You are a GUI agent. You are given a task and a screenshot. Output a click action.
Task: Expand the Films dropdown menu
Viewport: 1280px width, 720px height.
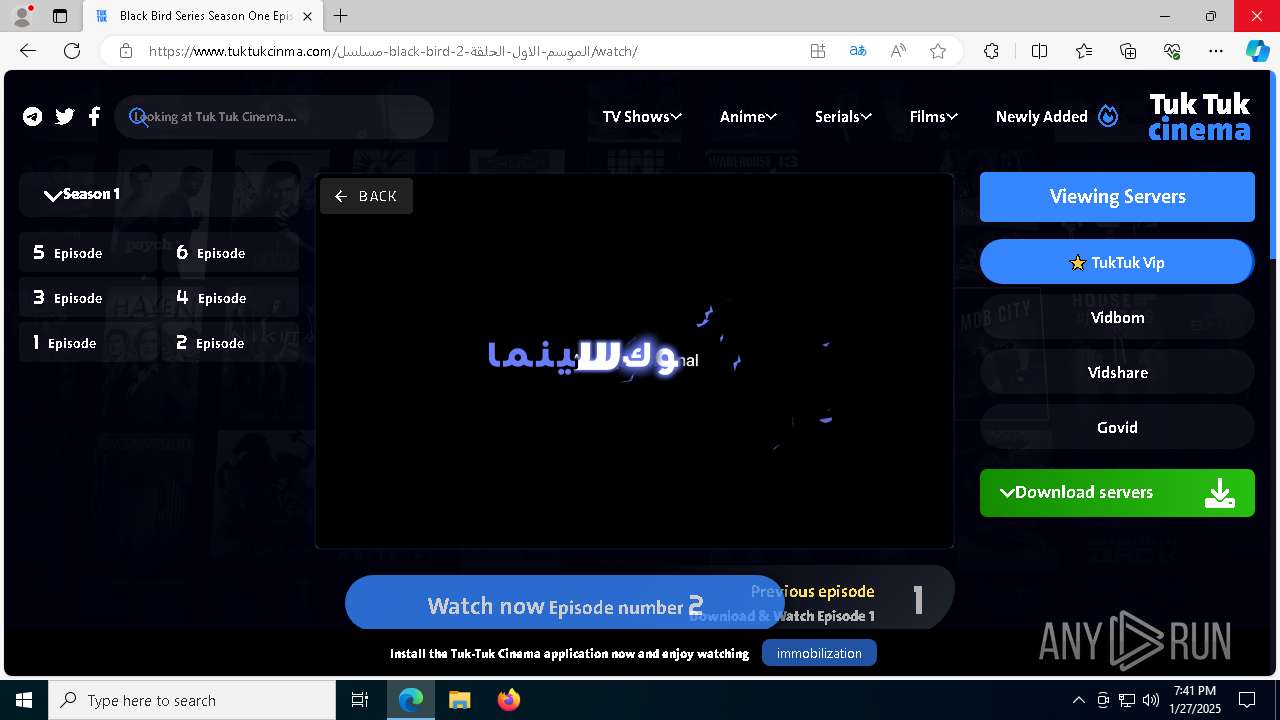(x=934, y=117)
